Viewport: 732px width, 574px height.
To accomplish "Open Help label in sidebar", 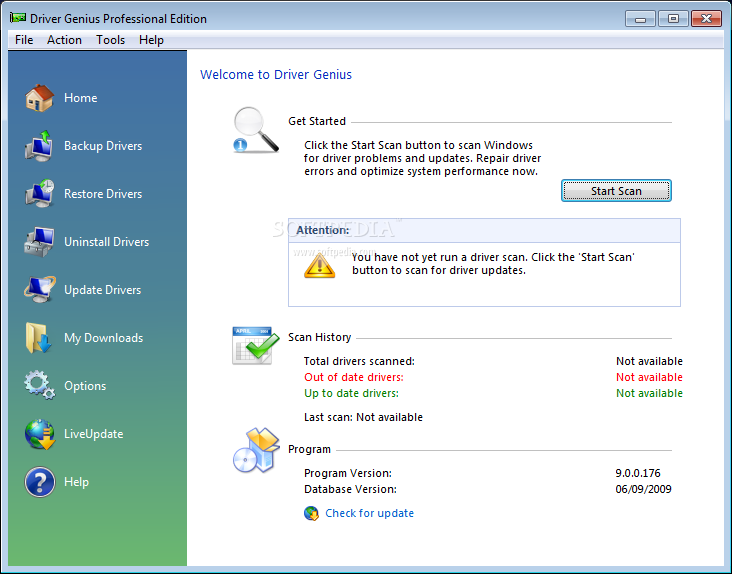I will [77, 482].
